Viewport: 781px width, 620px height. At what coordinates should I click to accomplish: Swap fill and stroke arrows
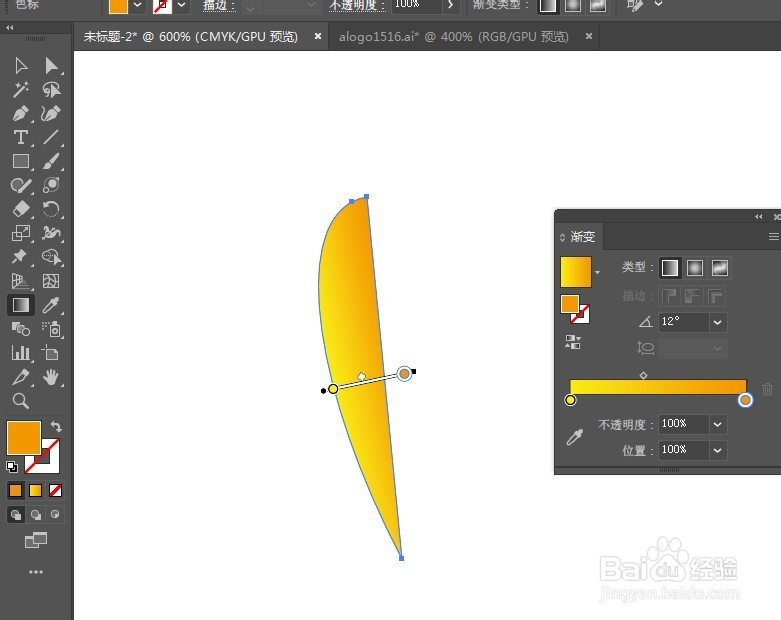56,426
